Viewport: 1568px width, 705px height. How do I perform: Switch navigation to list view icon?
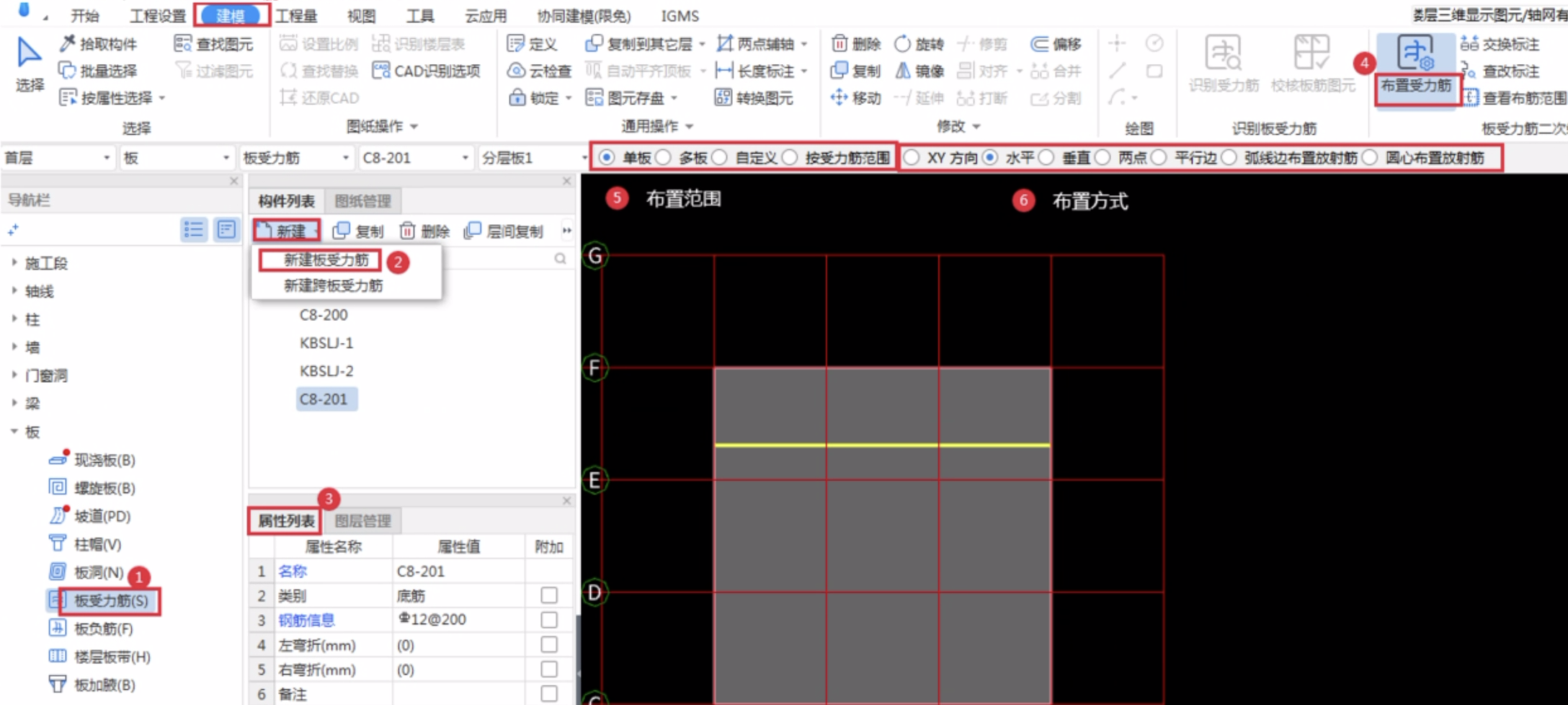coord(193,229)
